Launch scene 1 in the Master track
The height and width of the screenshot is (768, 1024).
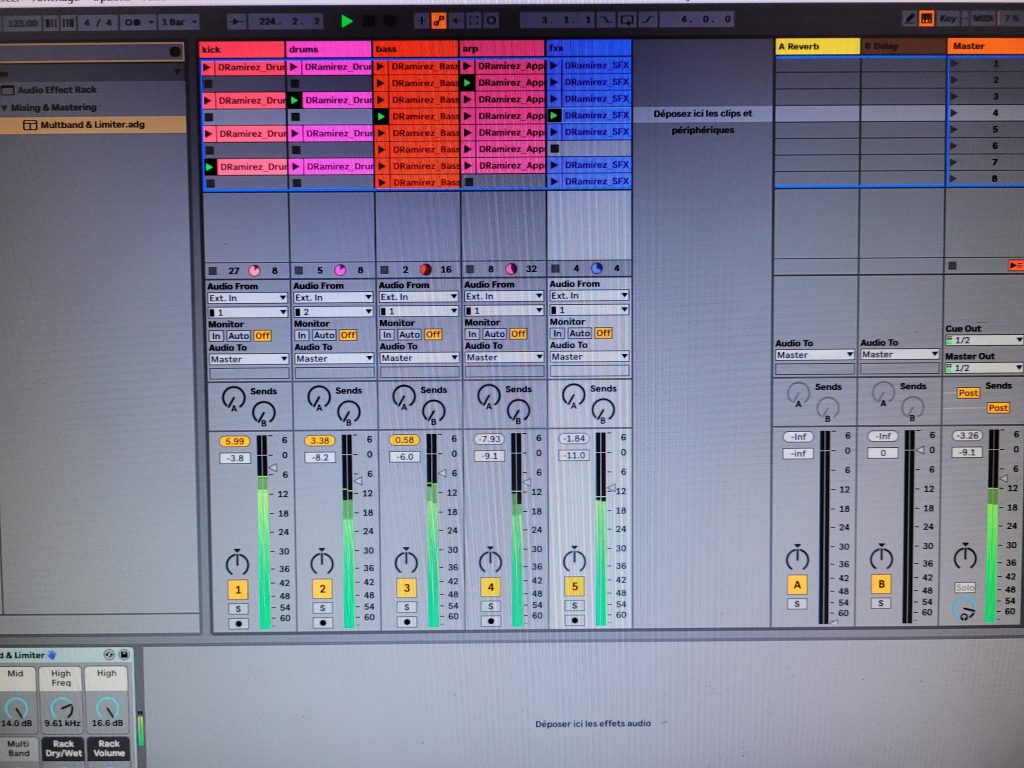click(x=955, y=63)
